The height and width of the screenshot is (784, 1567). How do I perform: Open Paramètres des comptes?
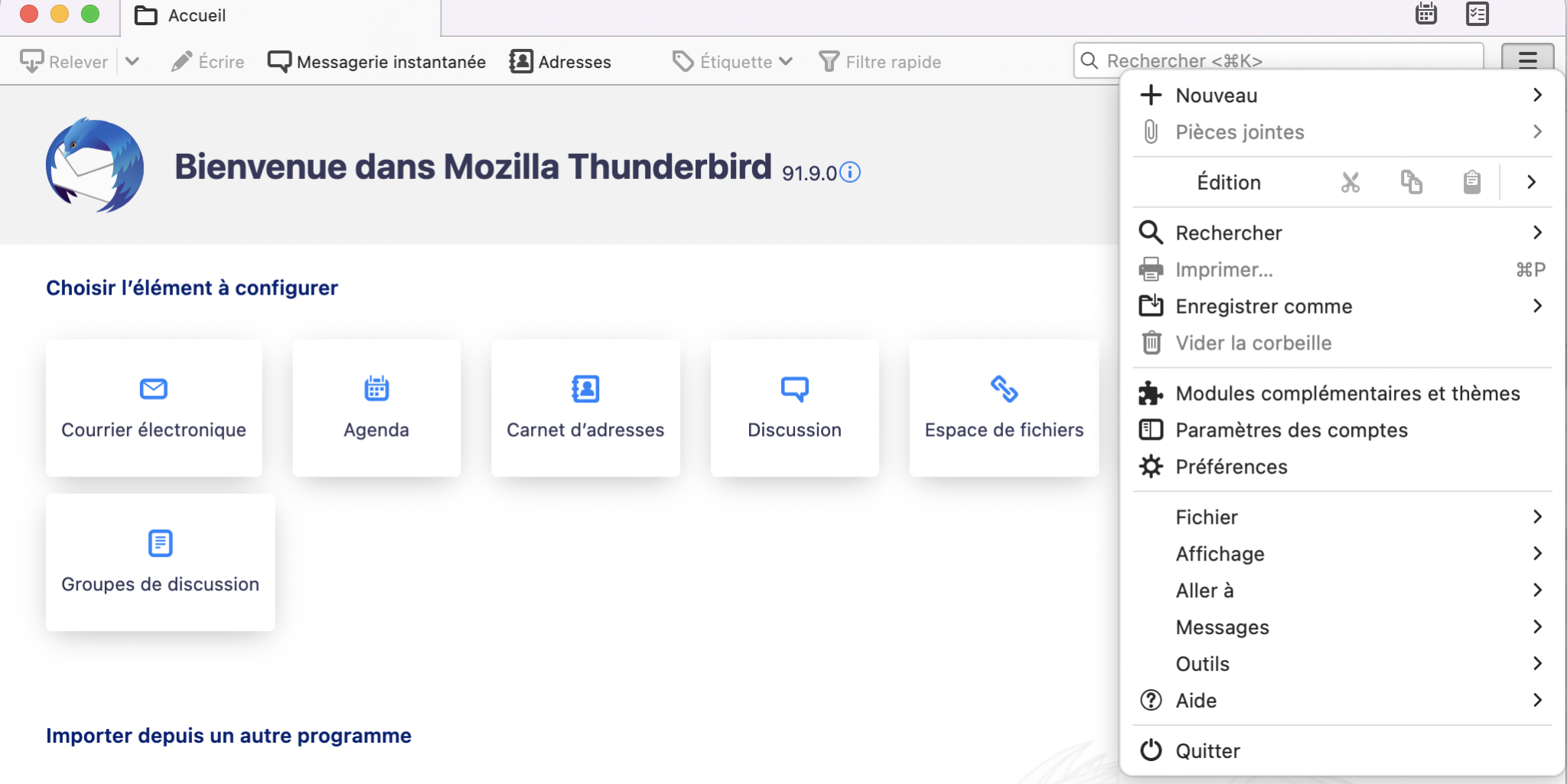point(1341,431)
